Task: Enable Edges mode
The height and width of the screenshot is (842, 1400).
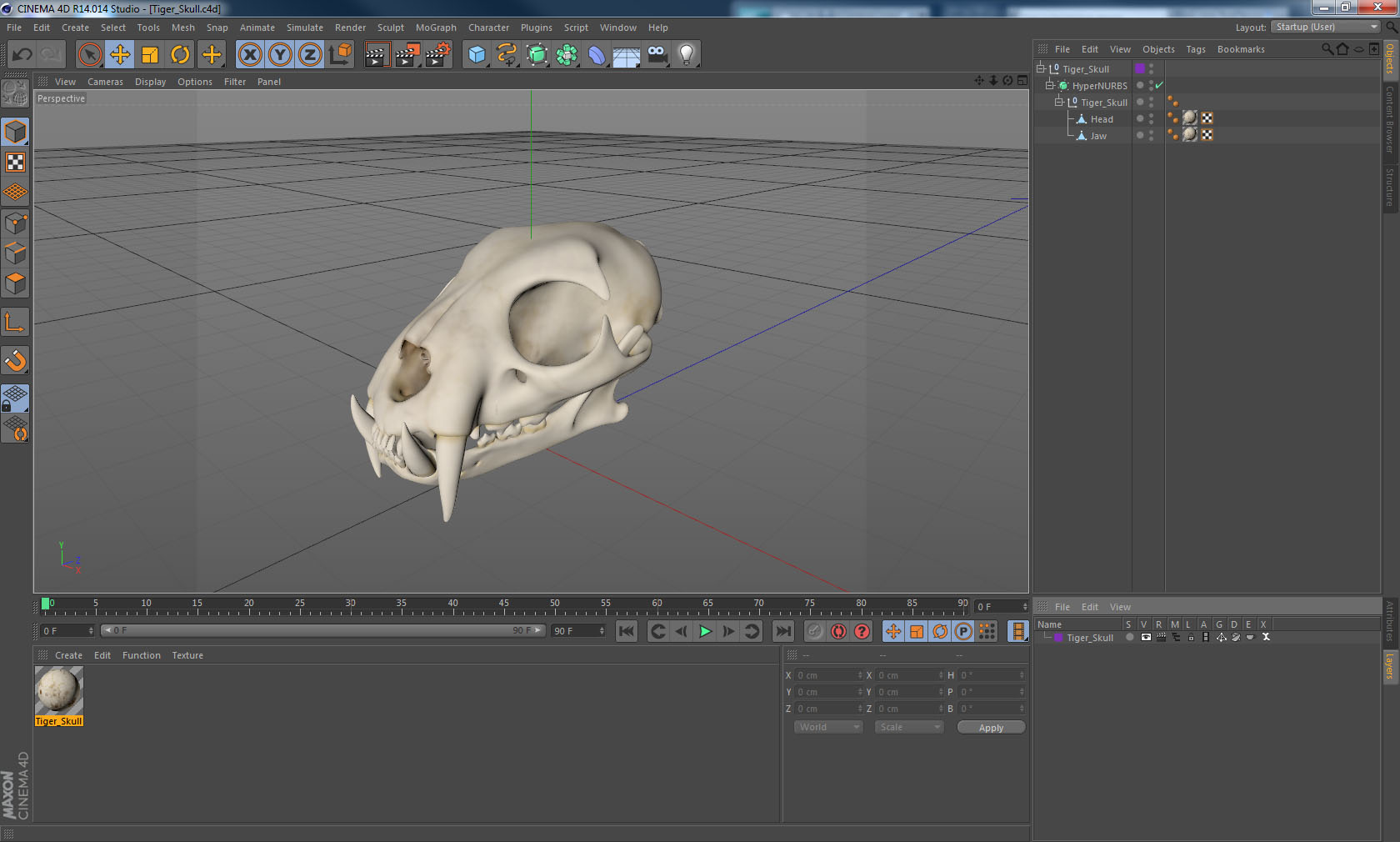Action: 15,253
